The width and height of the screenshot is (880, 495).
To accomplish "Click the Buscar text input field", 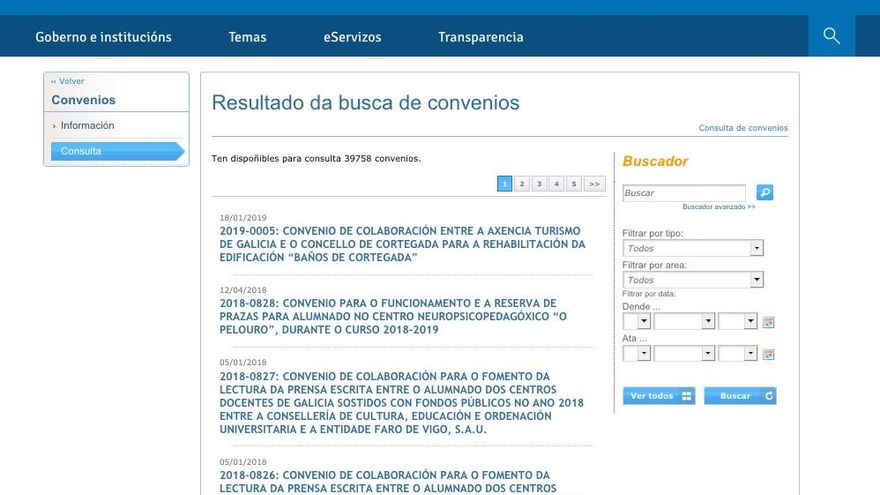I will tap(684, 193).
